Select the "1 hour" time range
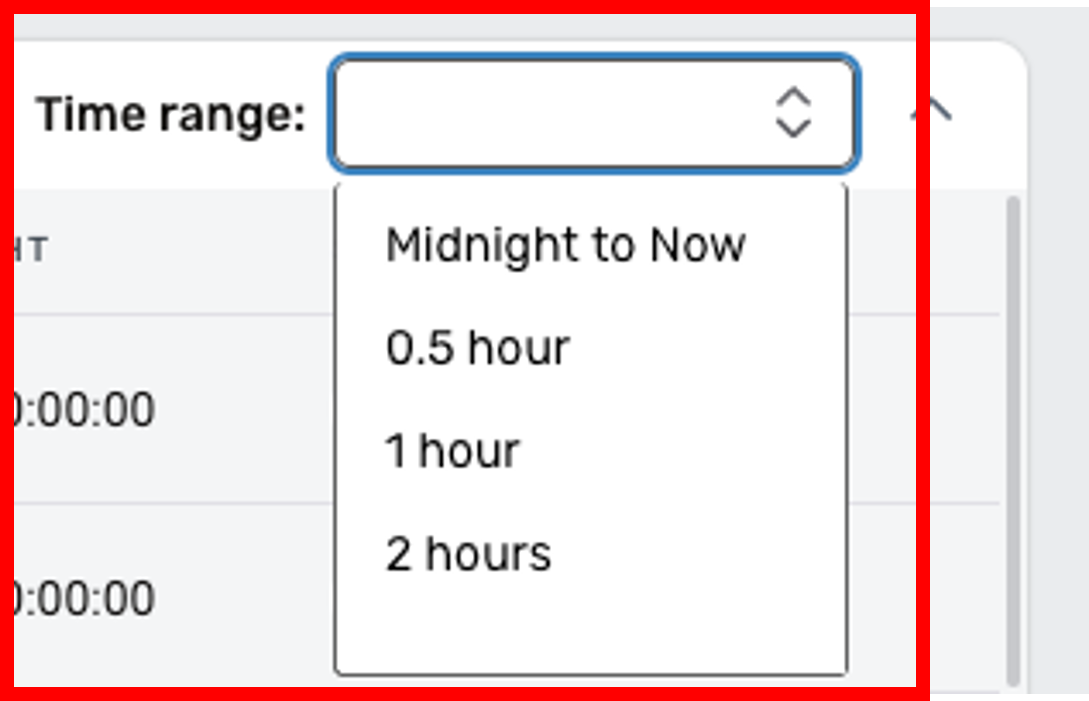 tap(452, 451)
